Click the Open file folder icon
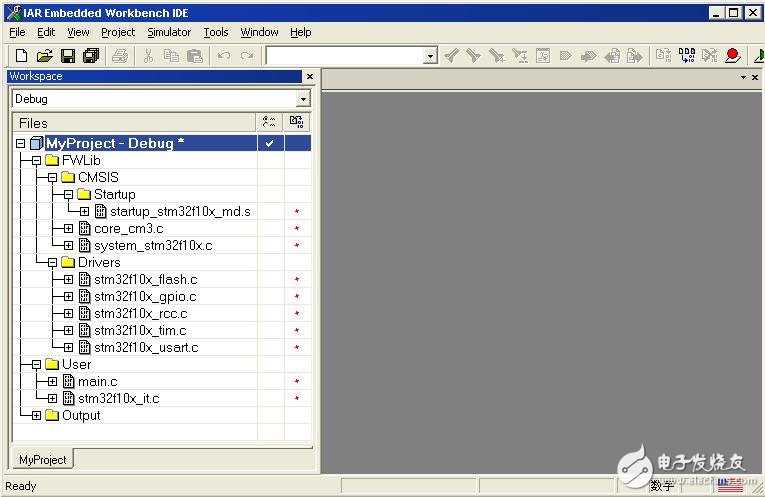 (x=44, y=56)
